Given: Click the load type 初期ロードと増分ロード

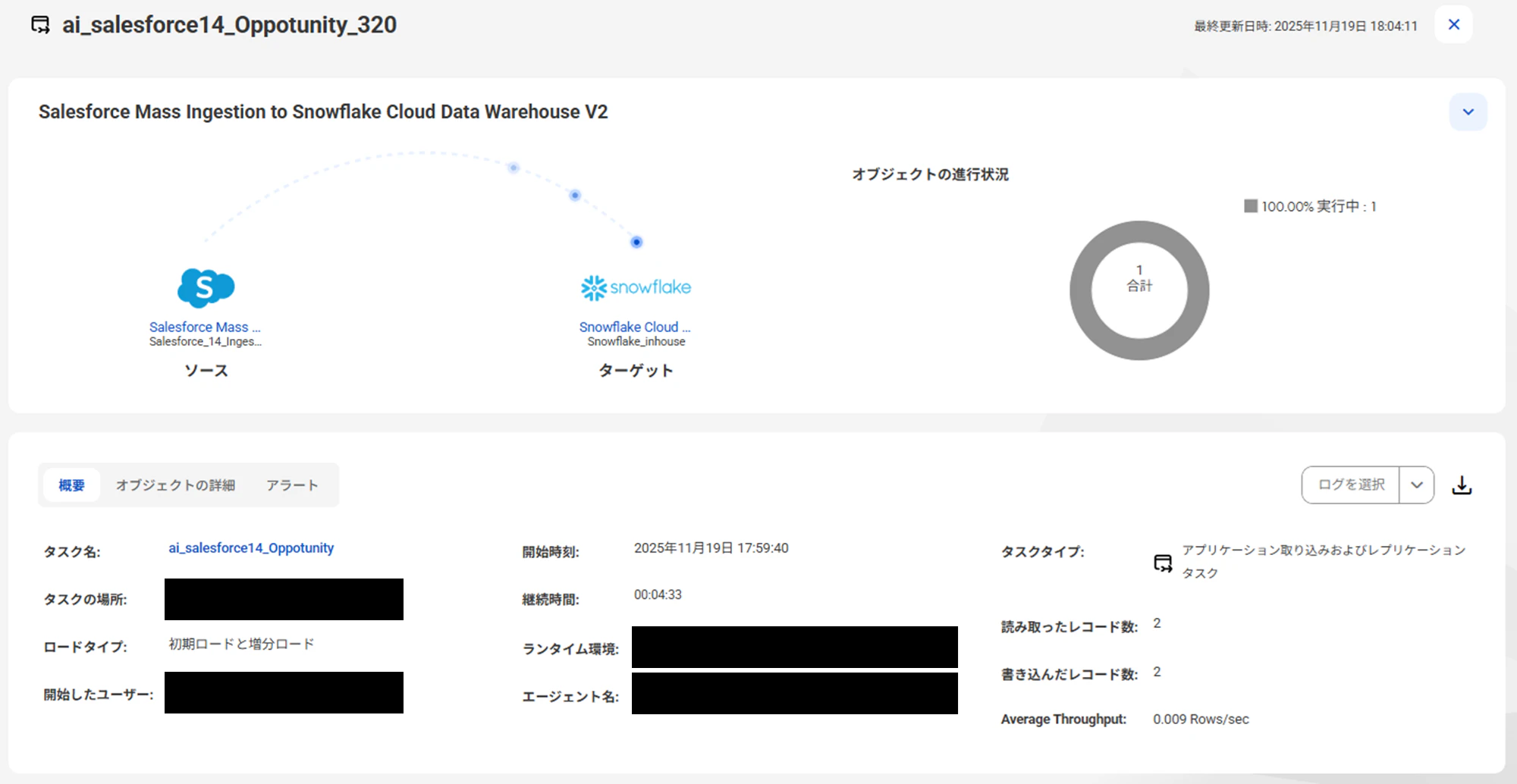Looking at the screenshot, I should click(241, 644).
